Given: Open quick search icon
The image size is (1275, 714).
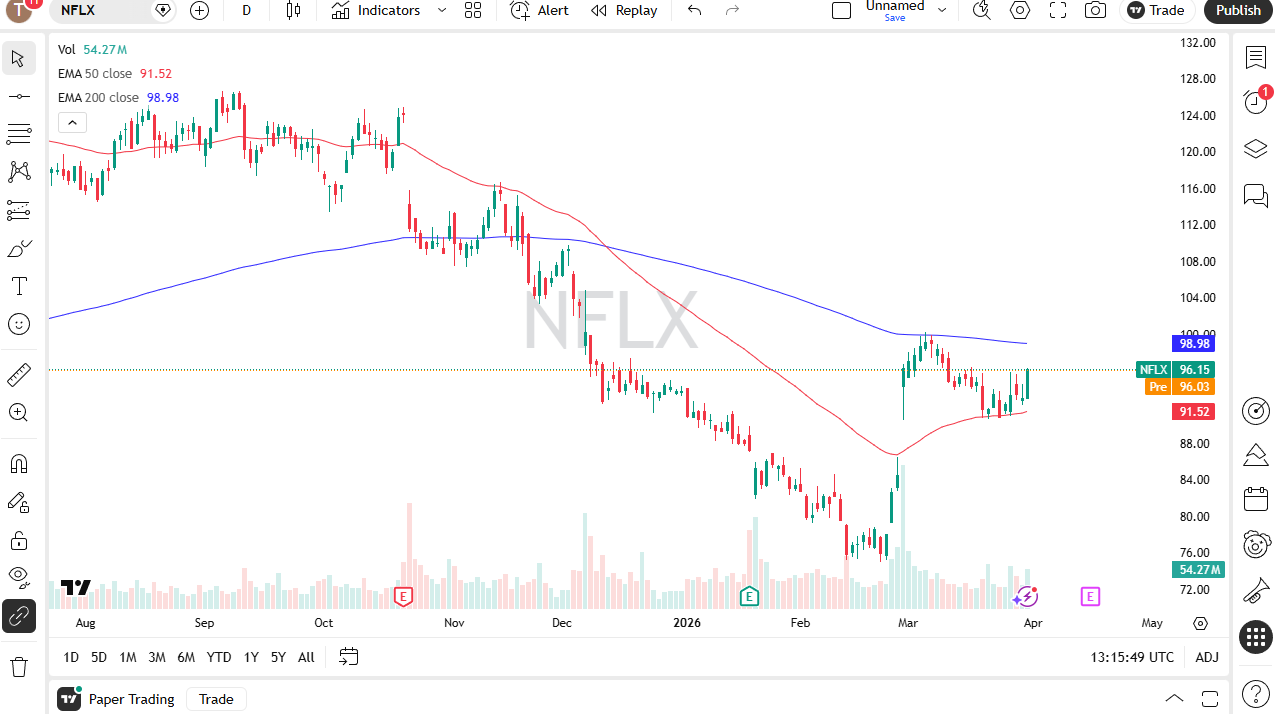Looking at the screenshot, I should (982, 11).
